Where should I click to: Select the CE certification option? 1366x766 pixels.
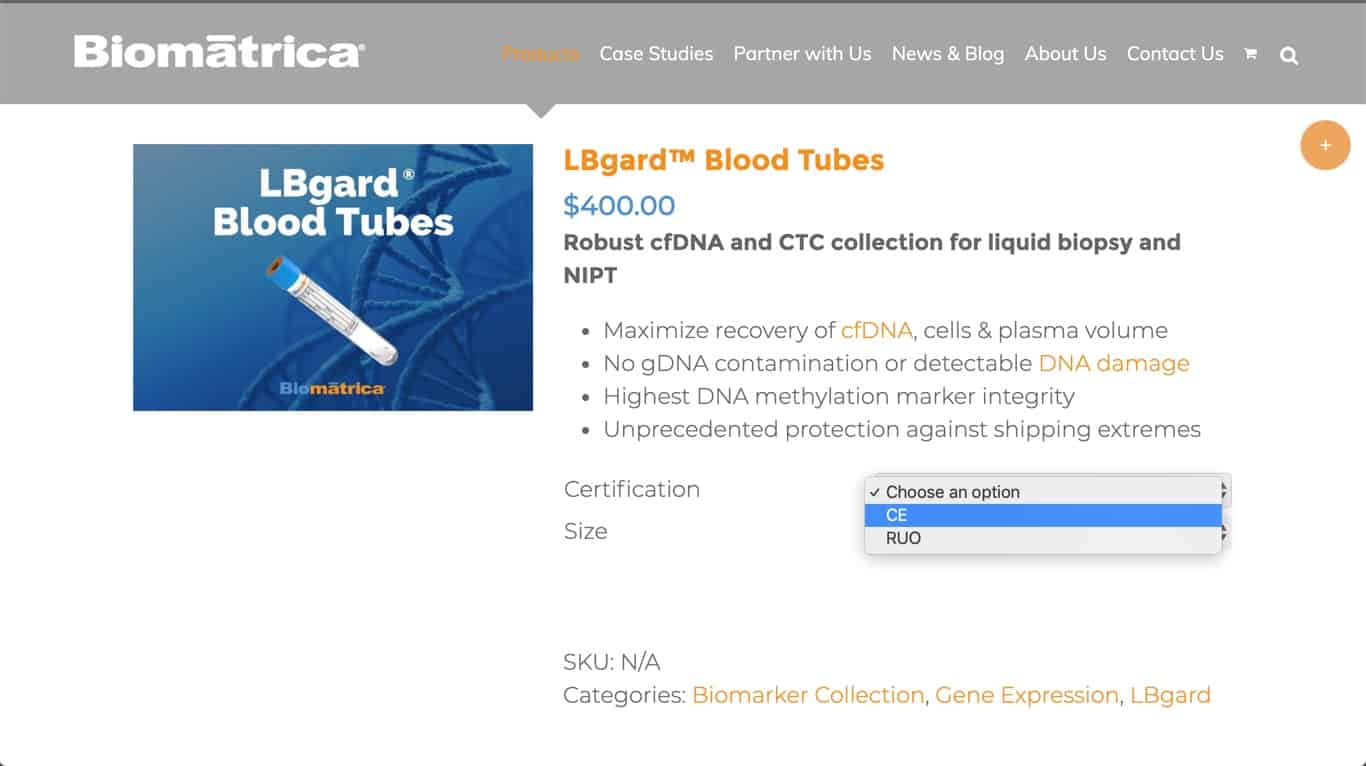(x=1043, y=515)
